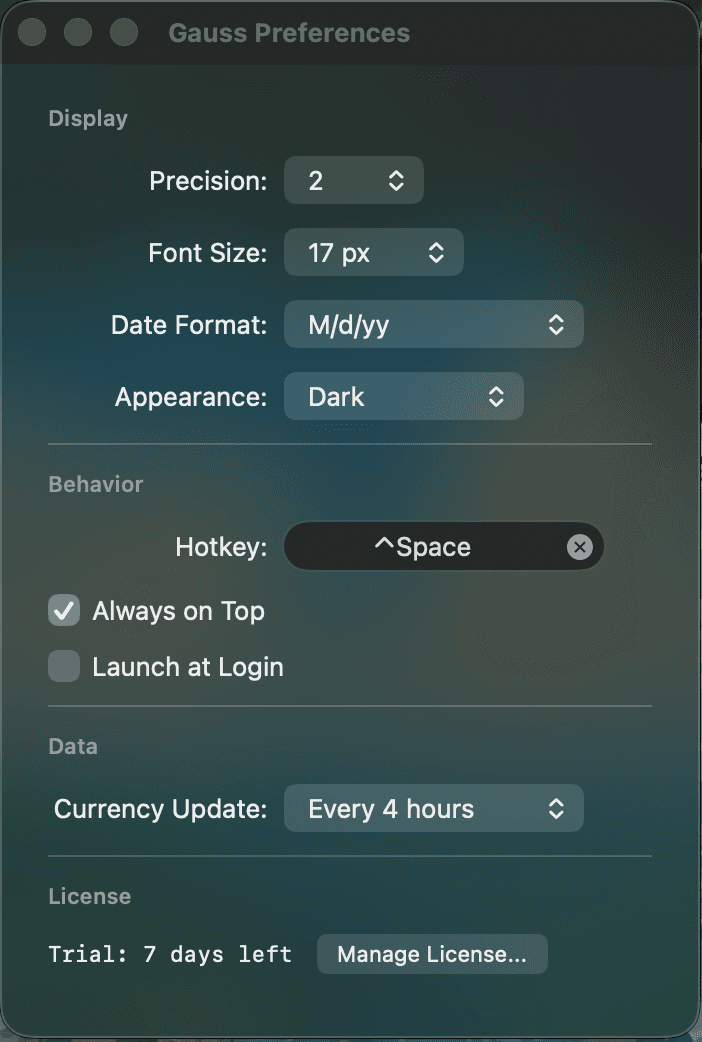The image size is (702, 1042).
Task: Enable Launch at Login
Action: [63, 666]
